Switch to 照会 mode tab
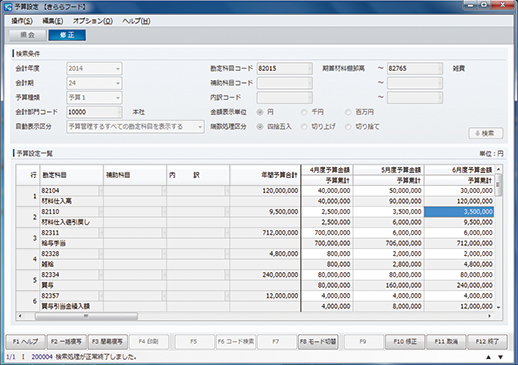 click(28, 35)
